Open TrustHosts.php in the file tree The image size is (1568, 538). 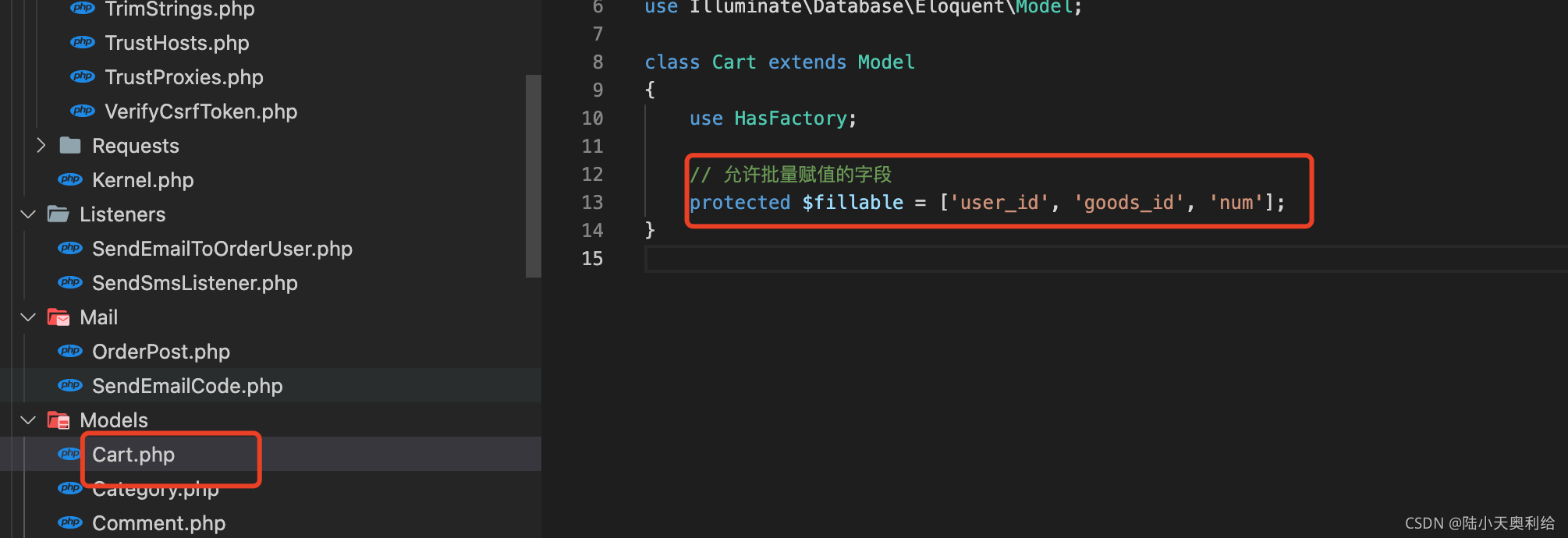point(177,43)
